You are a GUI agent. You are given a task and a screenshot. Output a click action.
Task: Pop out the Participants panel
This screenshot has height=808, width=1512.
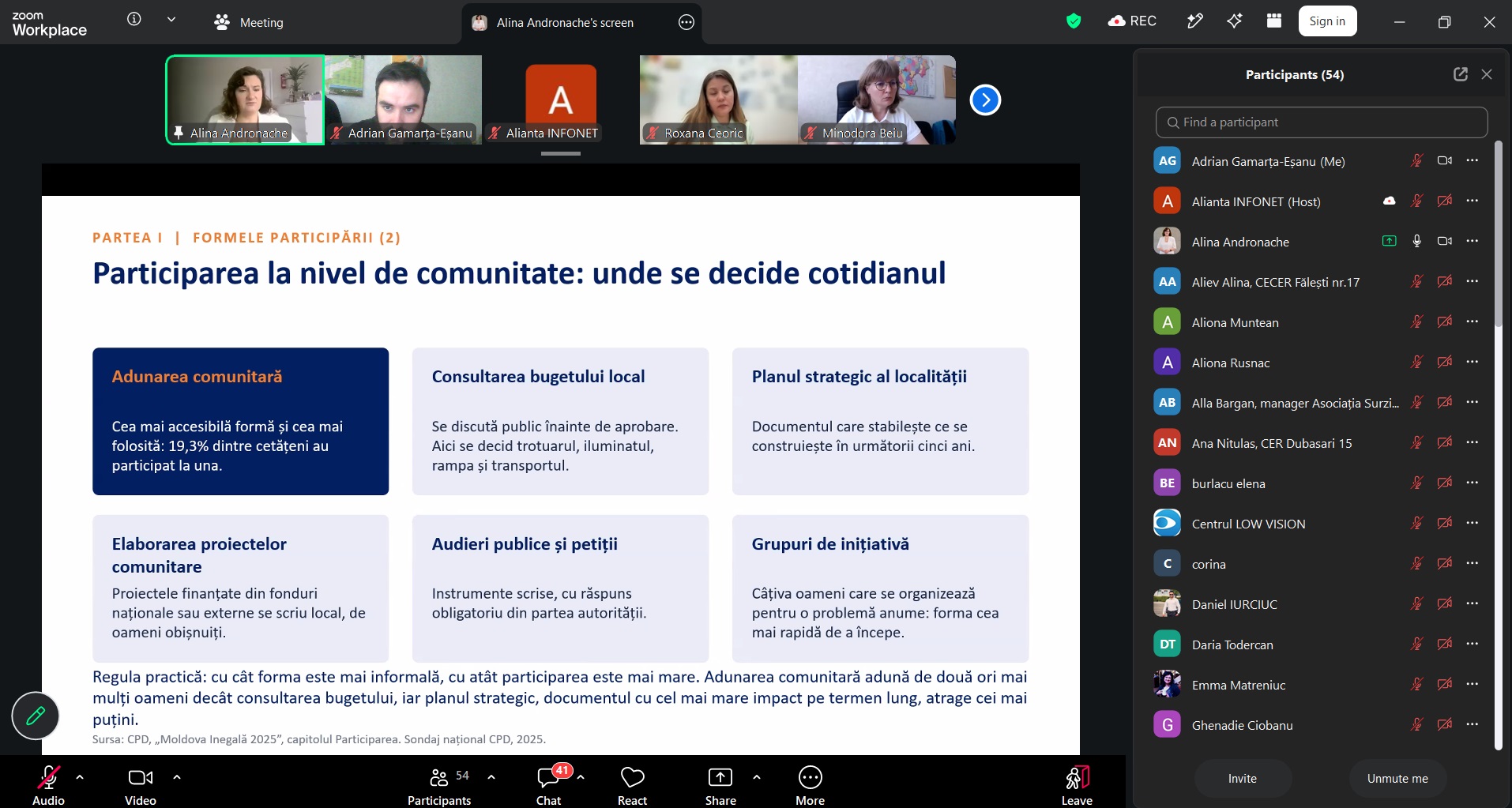tap(1460, 74)
